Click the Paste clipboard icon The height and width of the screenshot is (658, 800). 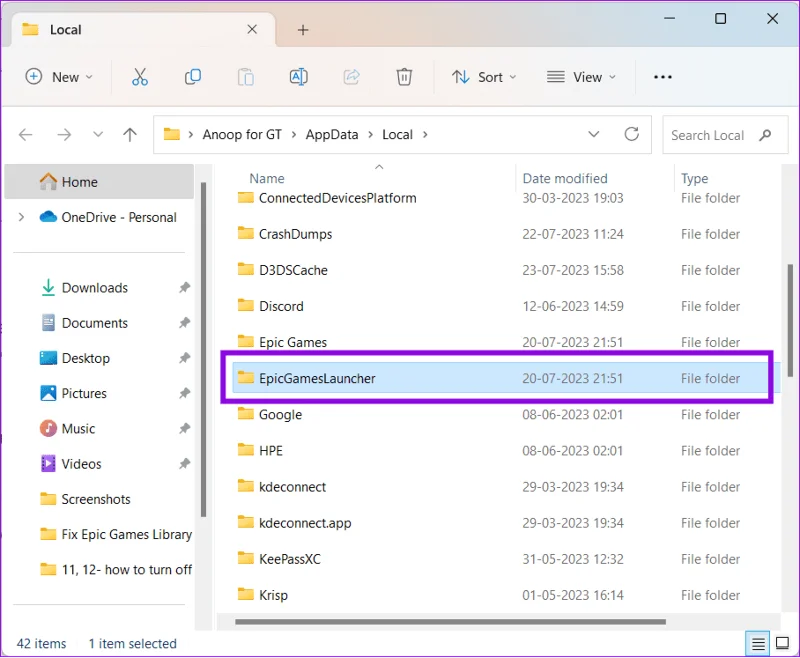tap(245, 77)
